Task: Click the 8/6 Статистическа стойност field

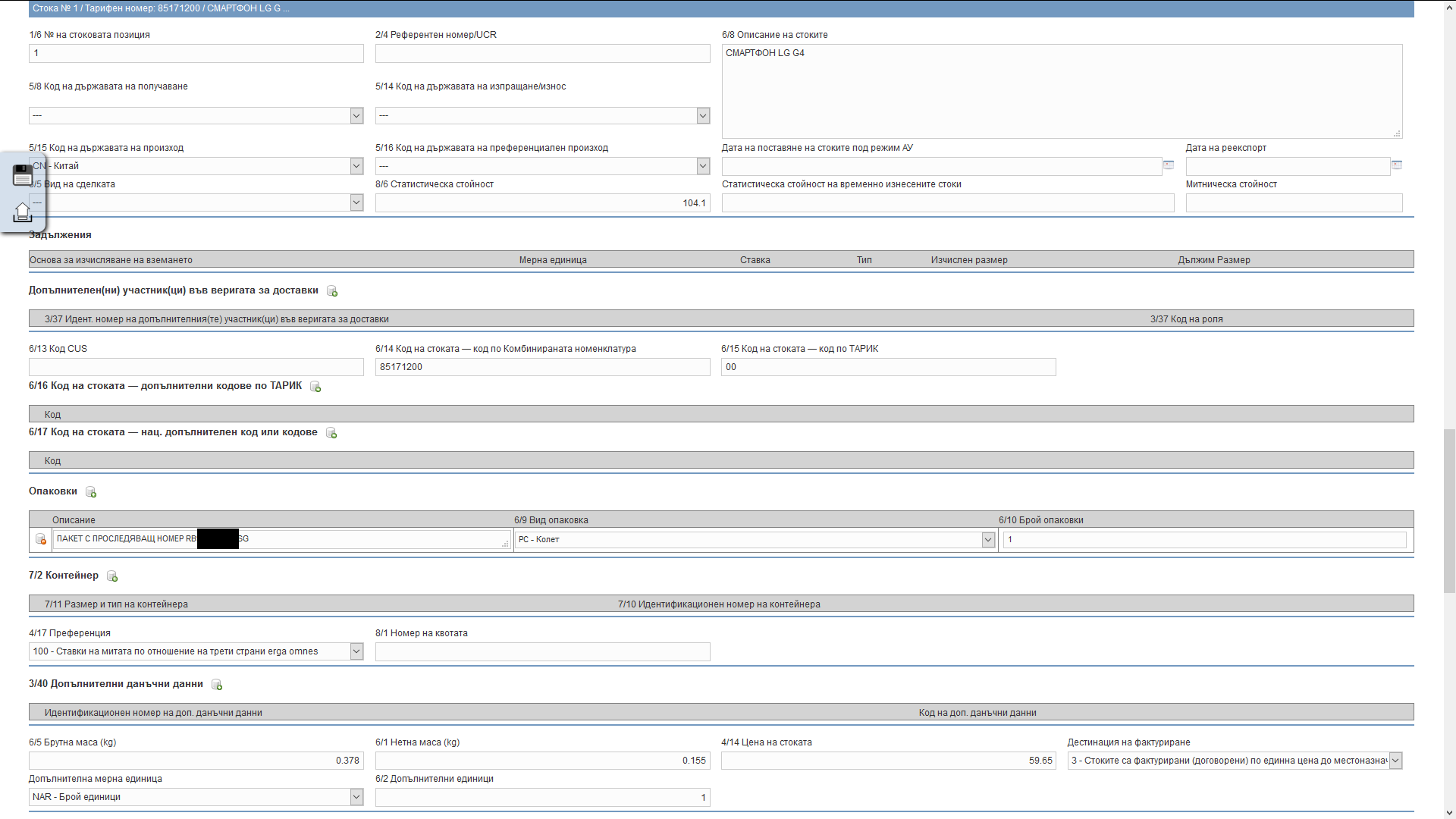Action: (x=542, y=203)
